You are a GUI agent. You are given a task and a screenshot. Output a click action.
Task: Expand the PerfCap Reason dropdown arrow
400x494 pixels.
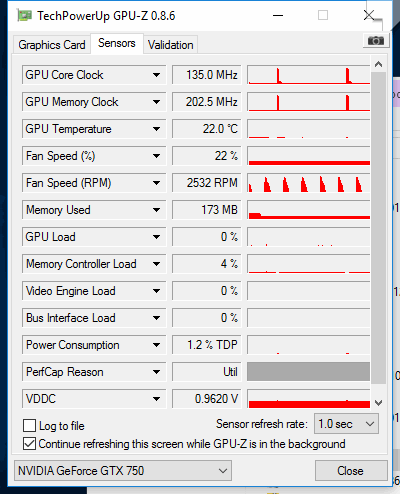click(x=156, y=372)
